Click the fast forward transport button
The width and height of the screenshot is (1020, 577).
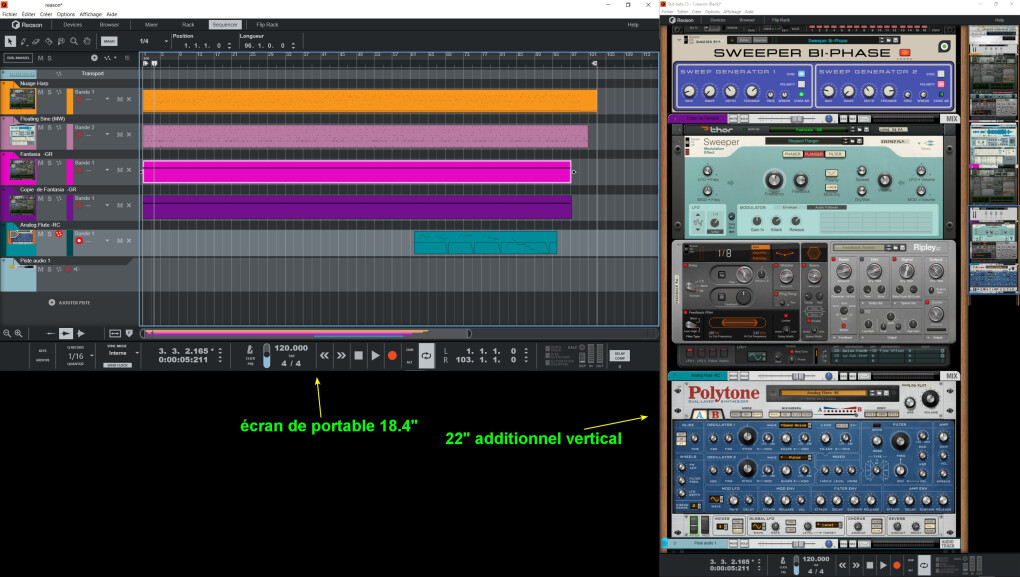[x=342, y=355]
